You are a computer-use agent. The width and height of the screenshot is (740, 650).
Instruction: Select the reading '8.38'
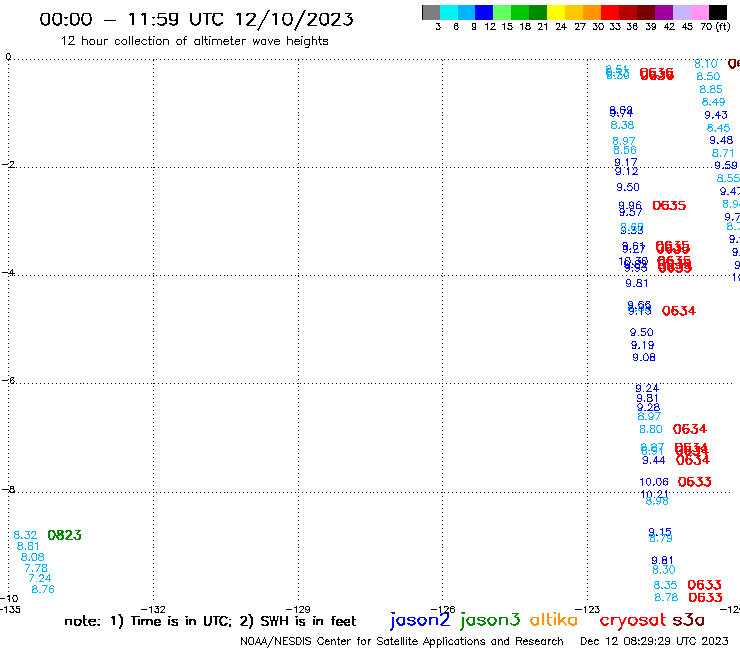pyautogui.click(x=622, y=125)
